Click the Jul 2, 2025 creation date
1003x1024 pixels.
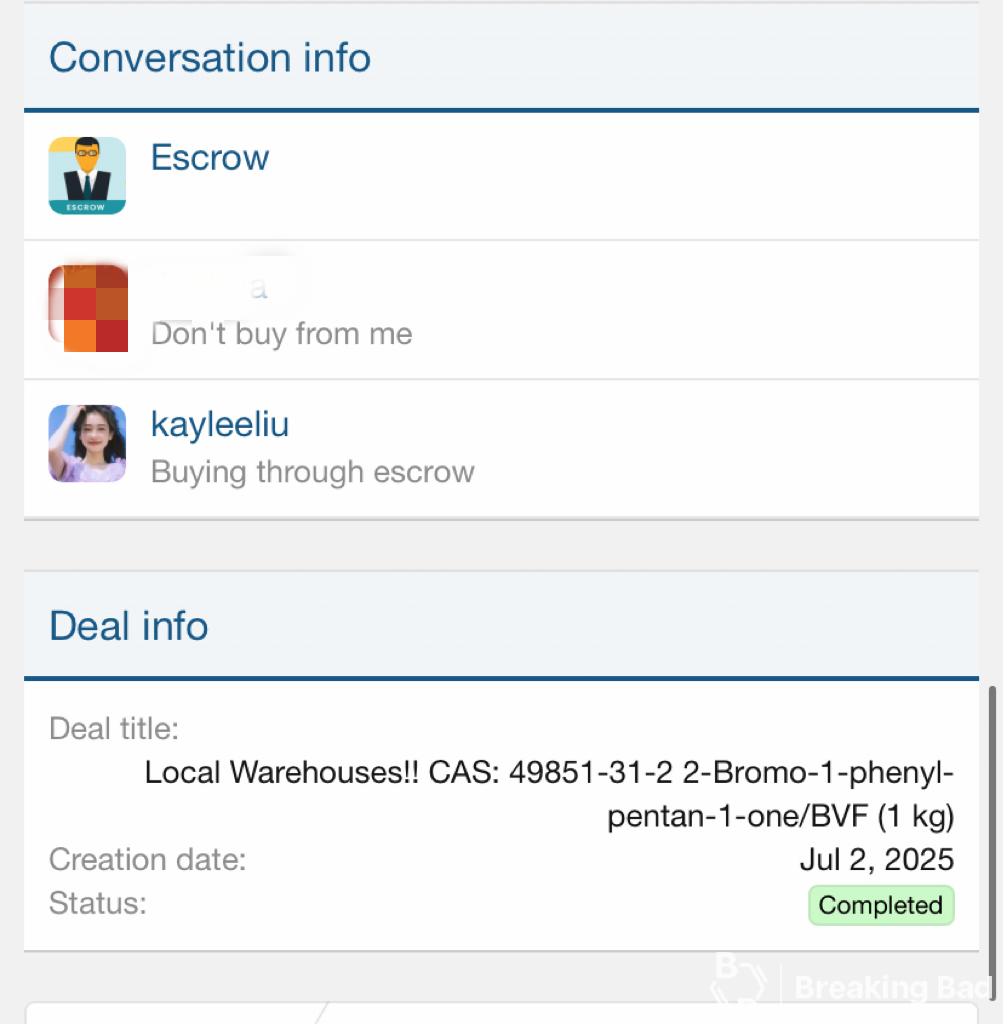pyautogui.click(x=877, y=859)
